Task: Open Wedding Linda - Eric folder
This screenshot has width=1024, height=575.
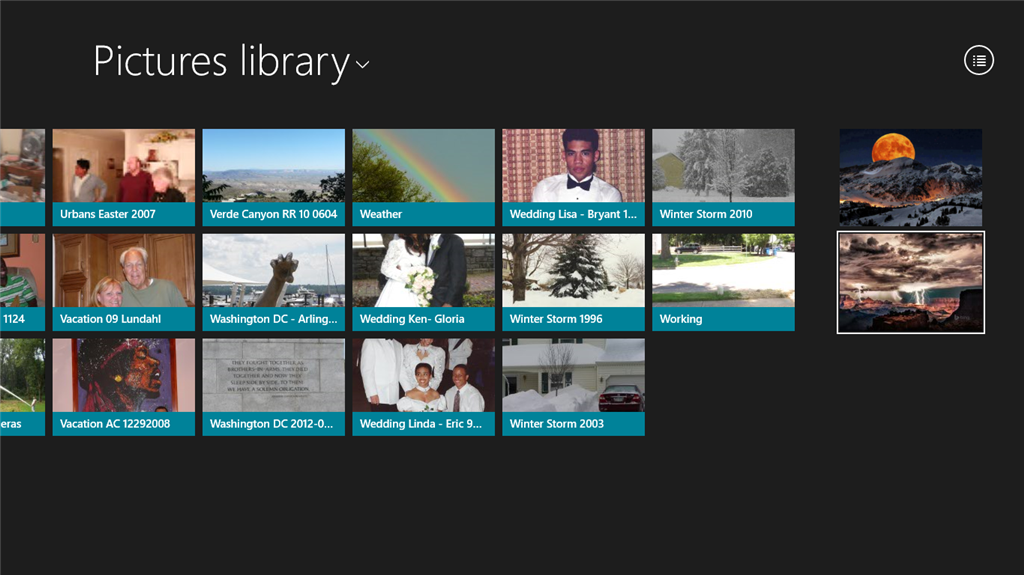Action: click(x=423, y=387)
